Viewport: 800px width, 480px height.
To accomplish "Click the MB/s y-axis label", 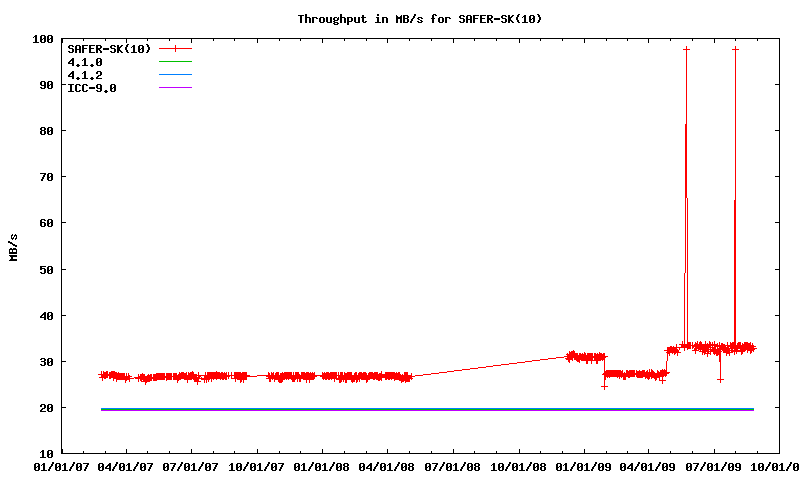I will 13,246.
